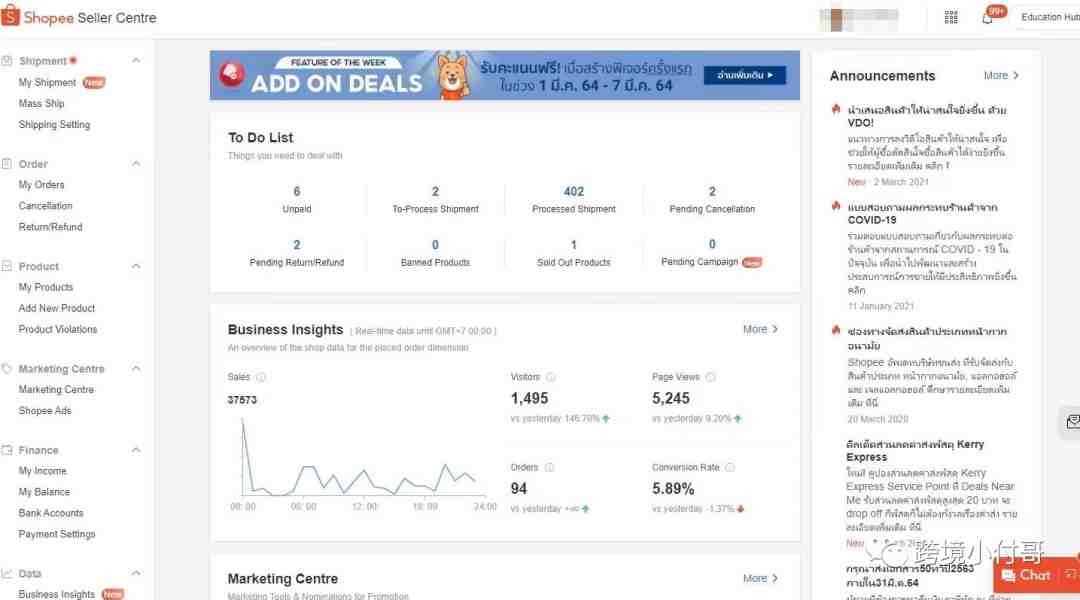Open the notifications bell icon
The image size is (1080, 600).
[988, 18]
